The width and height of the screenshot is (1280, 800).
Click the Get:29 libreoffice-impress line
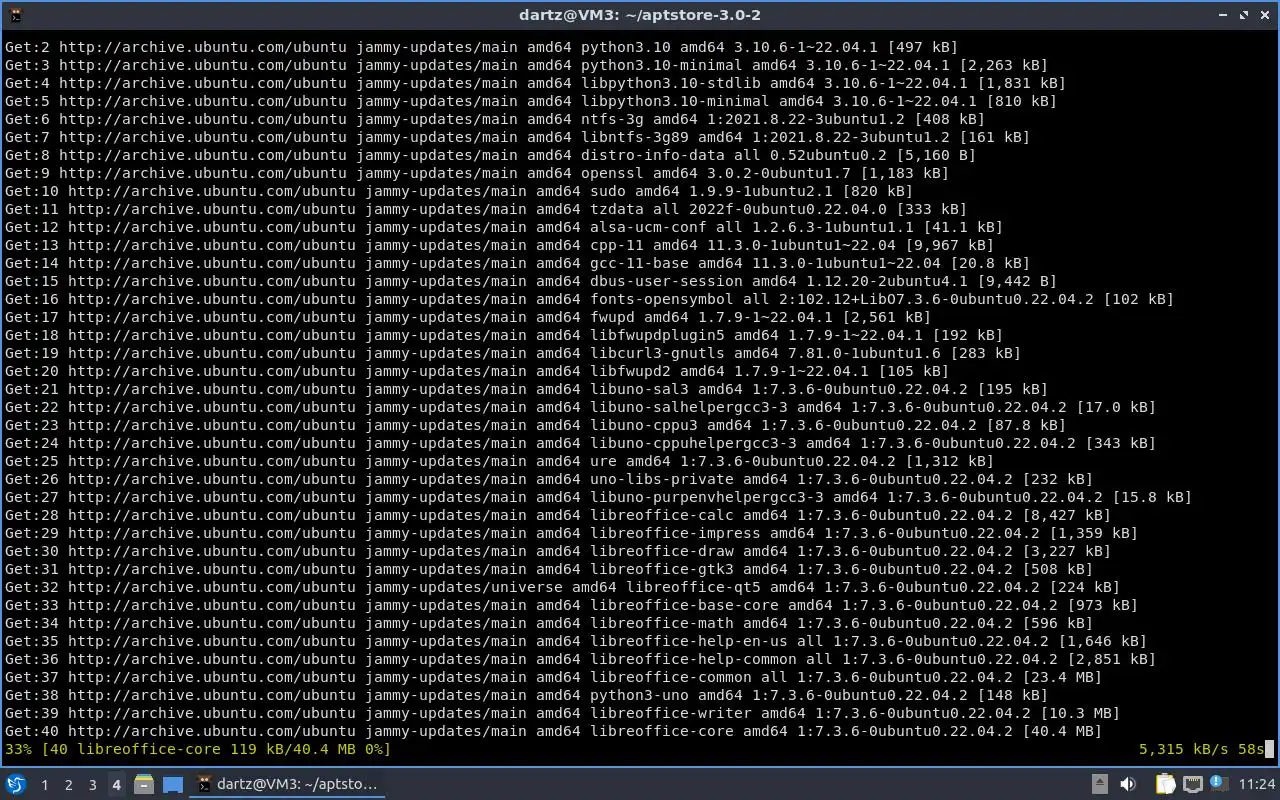click(x=571, y=533)
